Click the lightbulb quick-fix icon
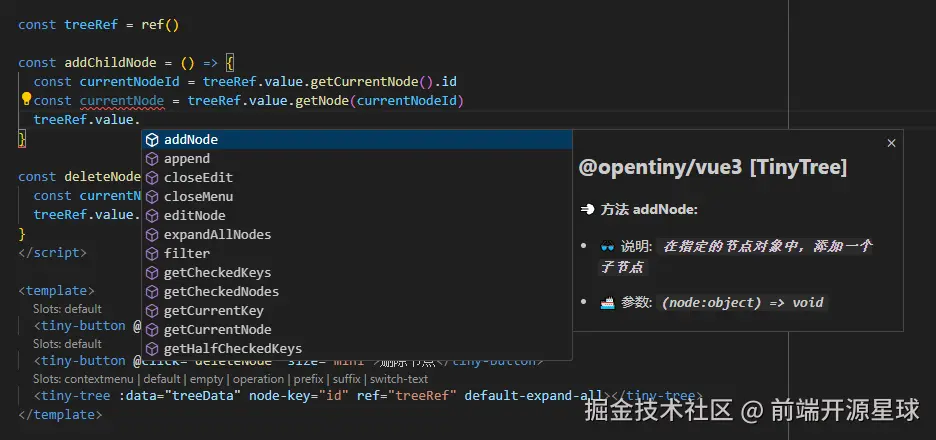The width and height of the screenshot is (936, 440). 27,100
